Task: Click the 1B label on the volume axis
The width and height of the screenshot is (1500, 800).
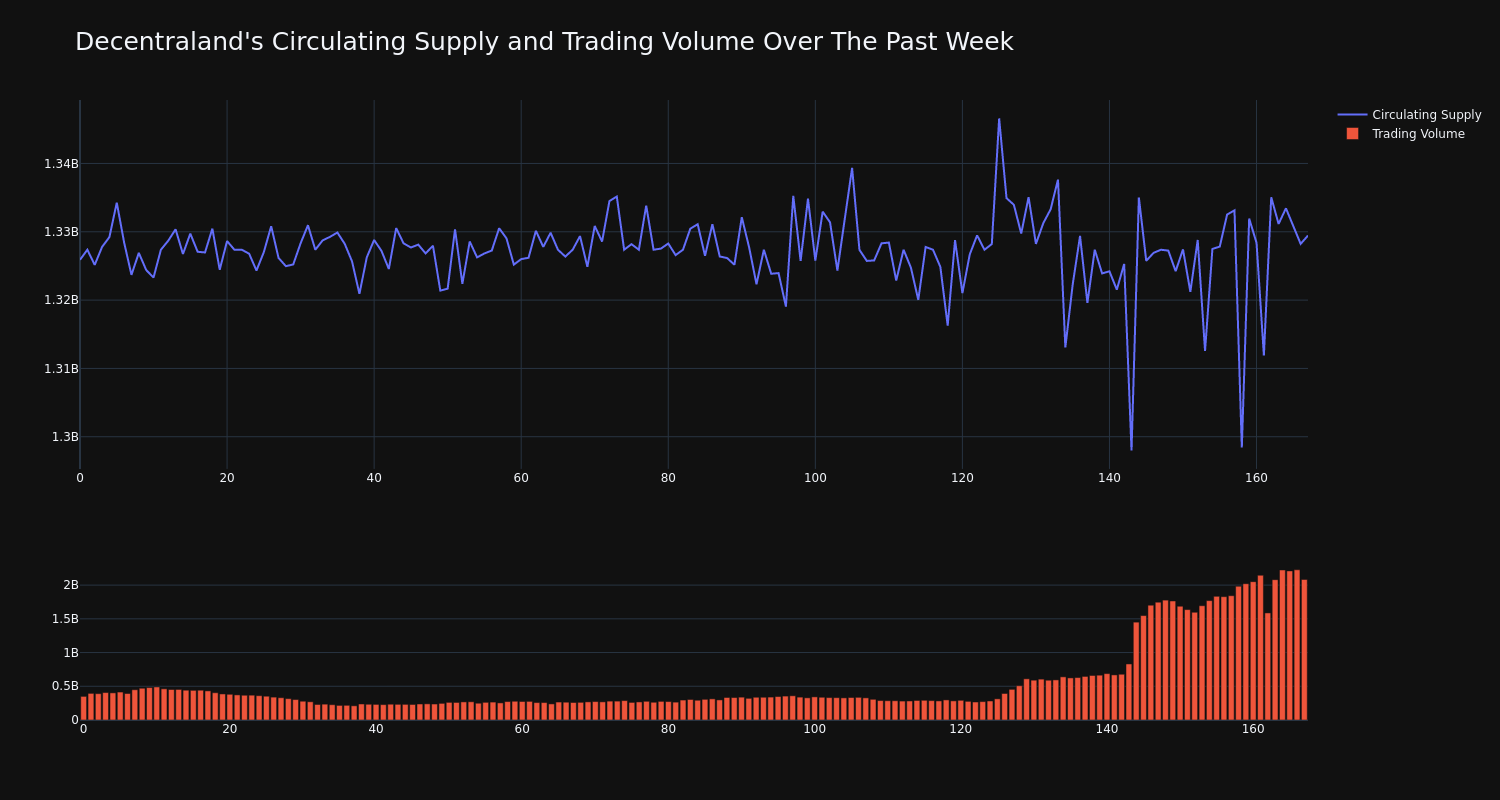Action: [x=71, y=653]
